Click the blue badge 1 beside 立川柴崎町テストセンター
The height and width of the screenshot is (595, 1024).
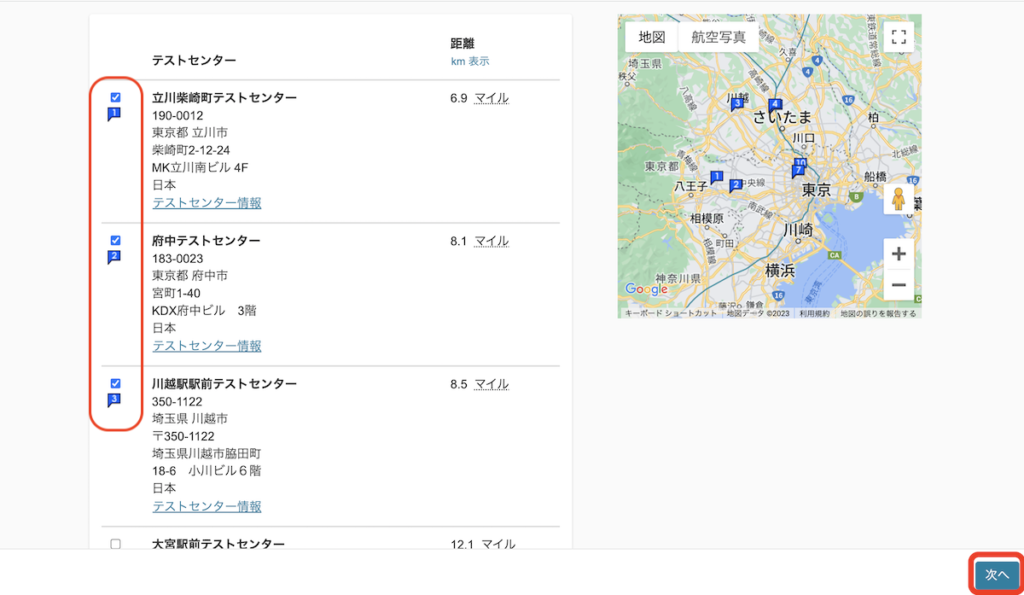115,115
